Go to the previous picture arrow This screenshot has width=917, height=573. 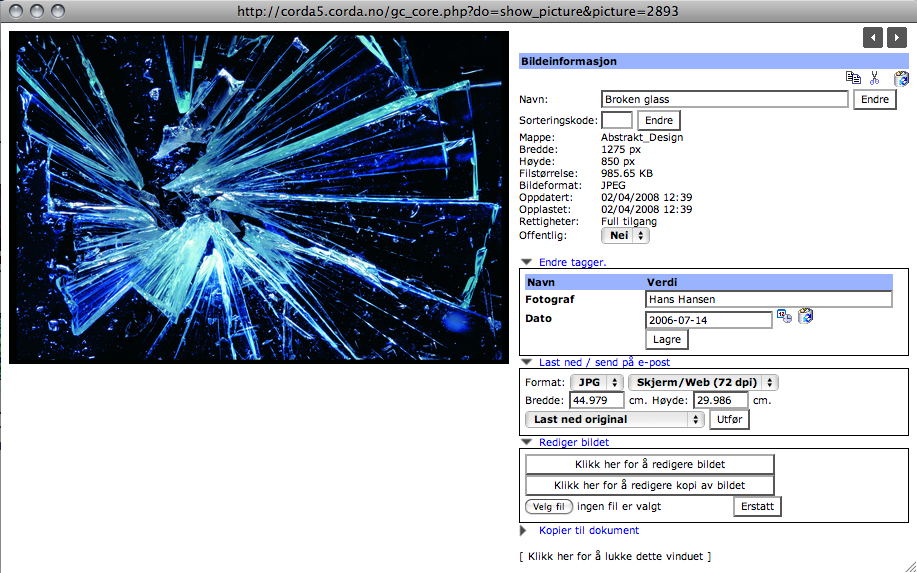pyautogui.click(x=873, y=37)
